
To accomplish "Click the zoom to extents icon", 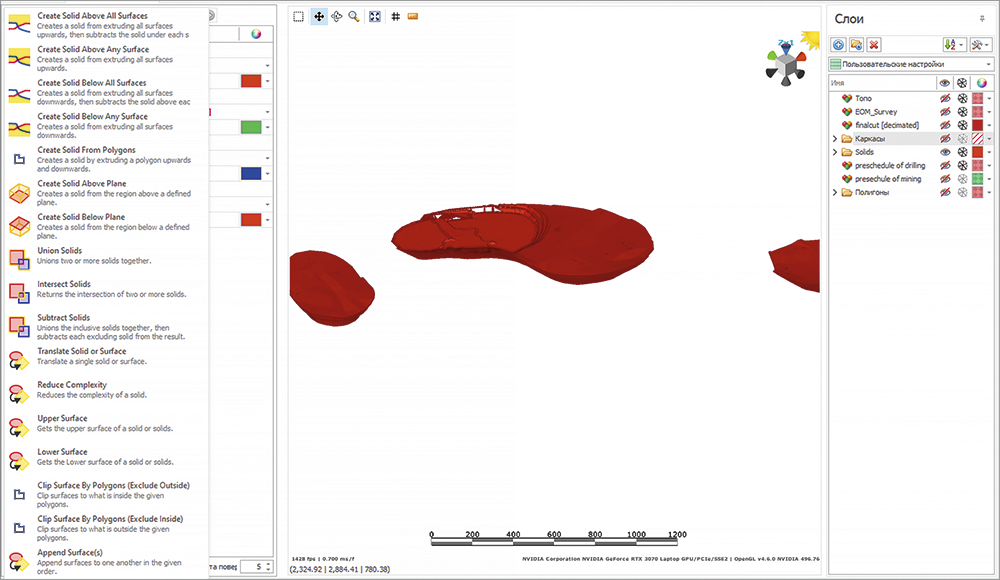I will [x=375, y=17].
